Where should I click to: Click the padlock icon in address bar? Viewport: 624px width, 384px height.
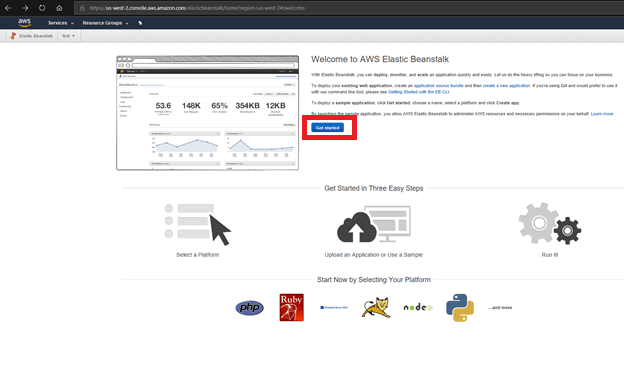(x=82, y=8)
